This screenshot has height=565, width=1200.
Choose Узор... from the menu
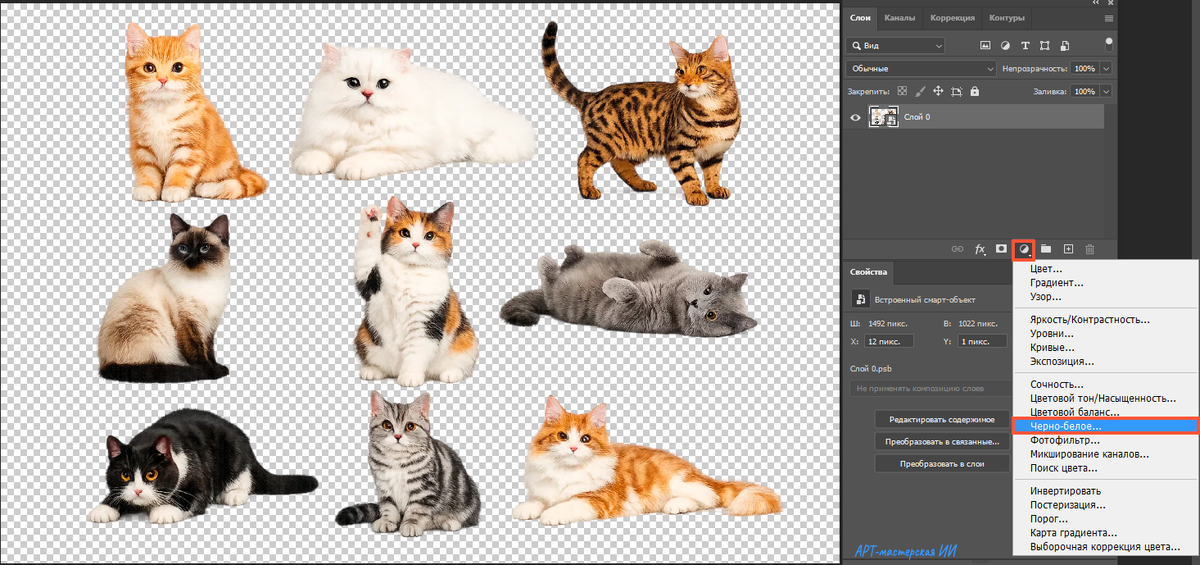1105,297
